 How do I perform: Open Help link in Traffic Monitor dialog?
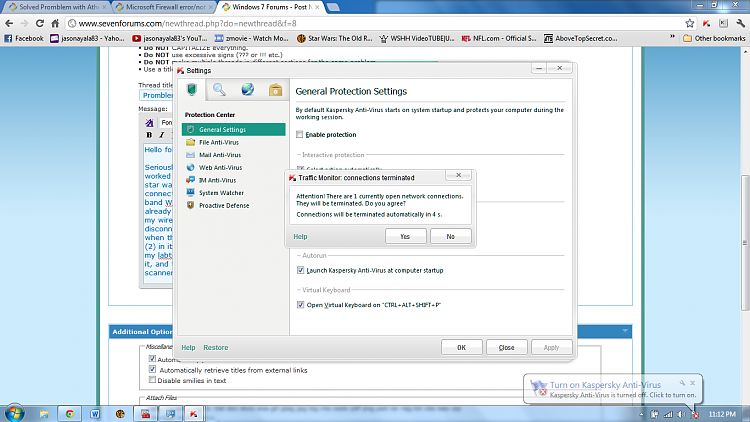pos(300,237)
